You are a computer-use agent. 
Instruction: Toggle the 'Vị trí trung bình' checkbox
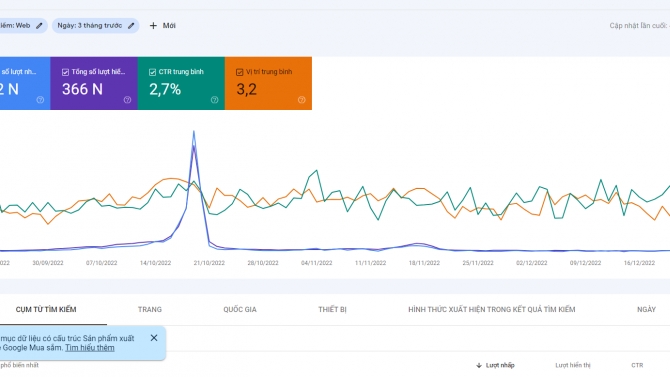tap(240, 72)
